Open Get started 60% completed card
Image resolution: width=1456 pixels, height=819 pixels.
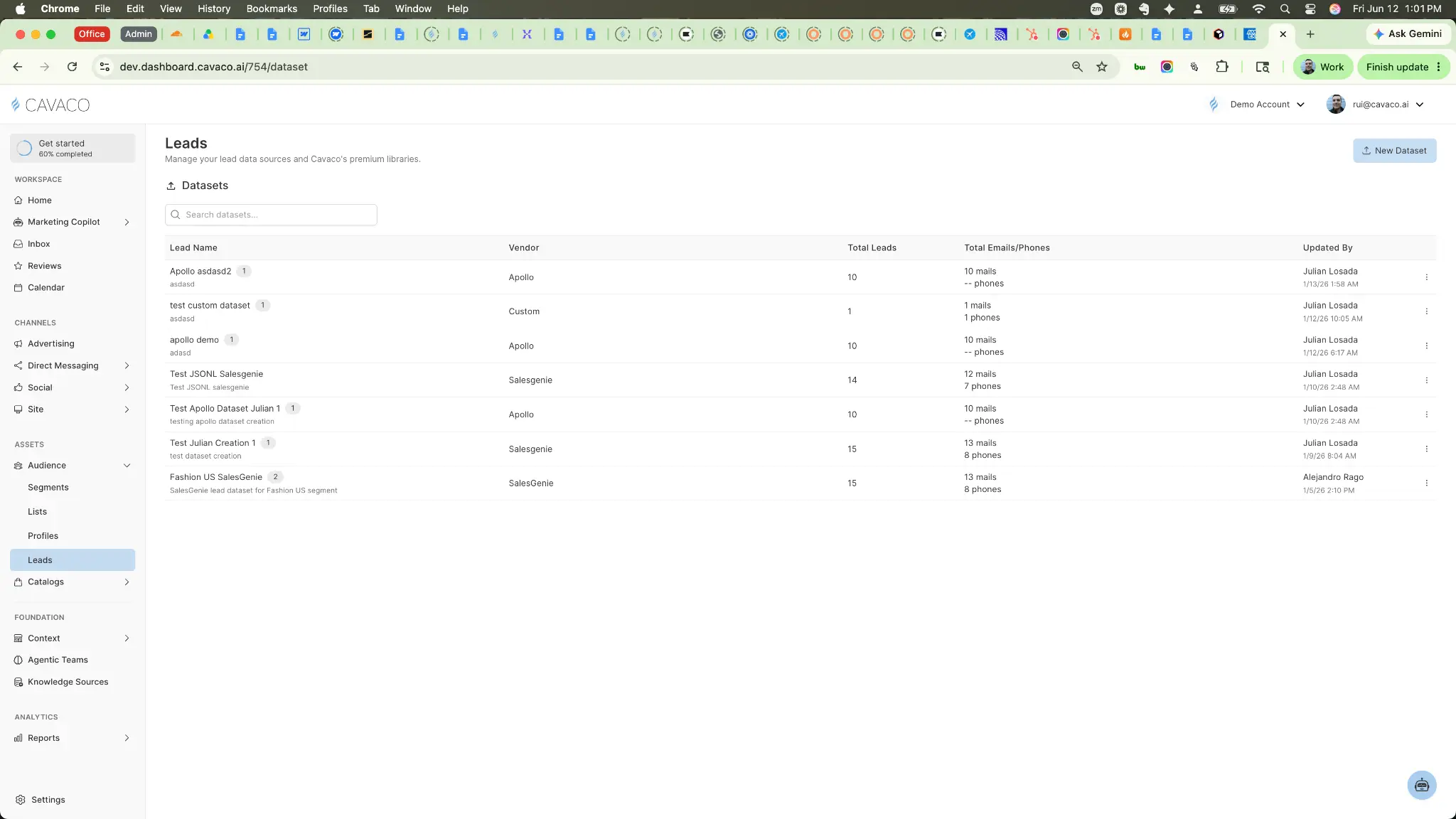point(73,148)
